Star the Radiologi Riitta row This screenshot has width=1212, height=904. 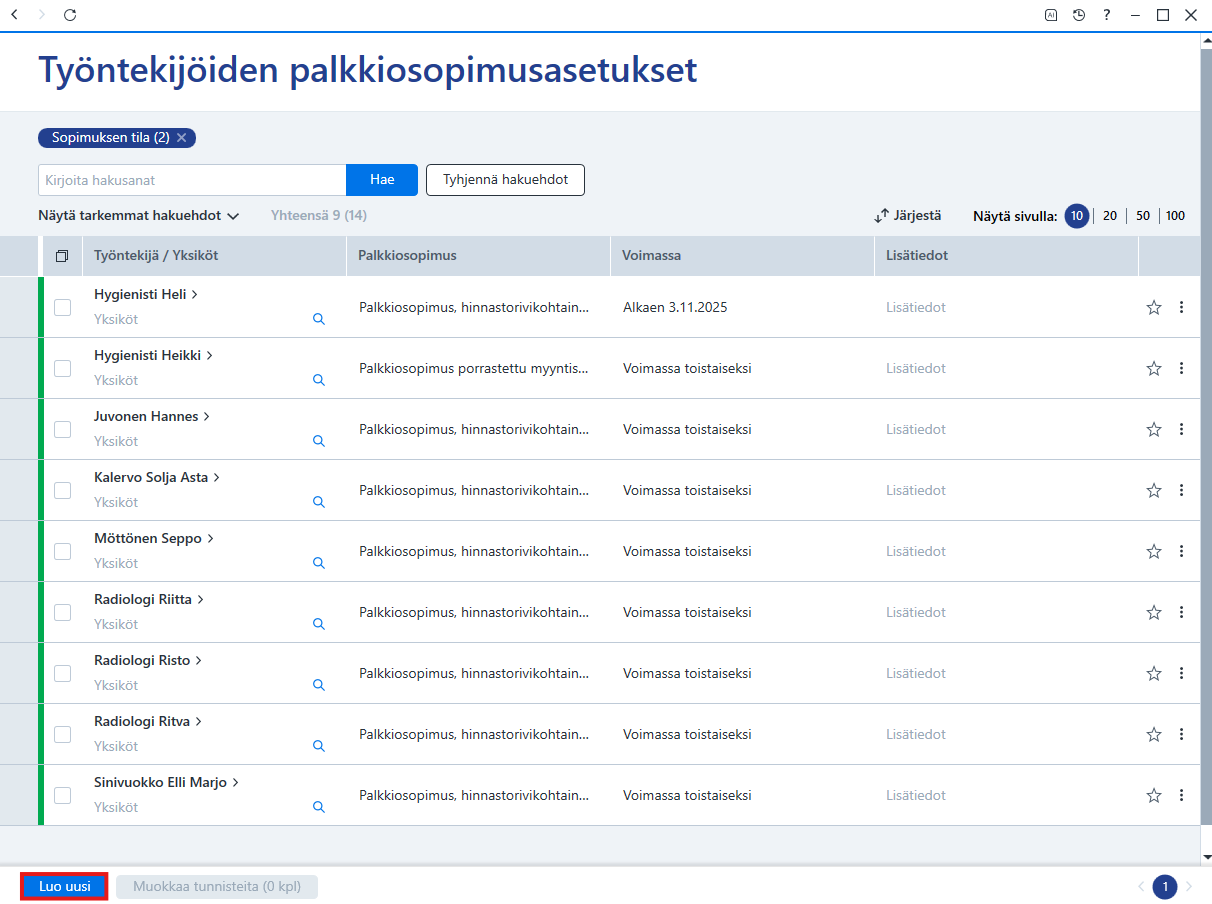click(1154, 612)
